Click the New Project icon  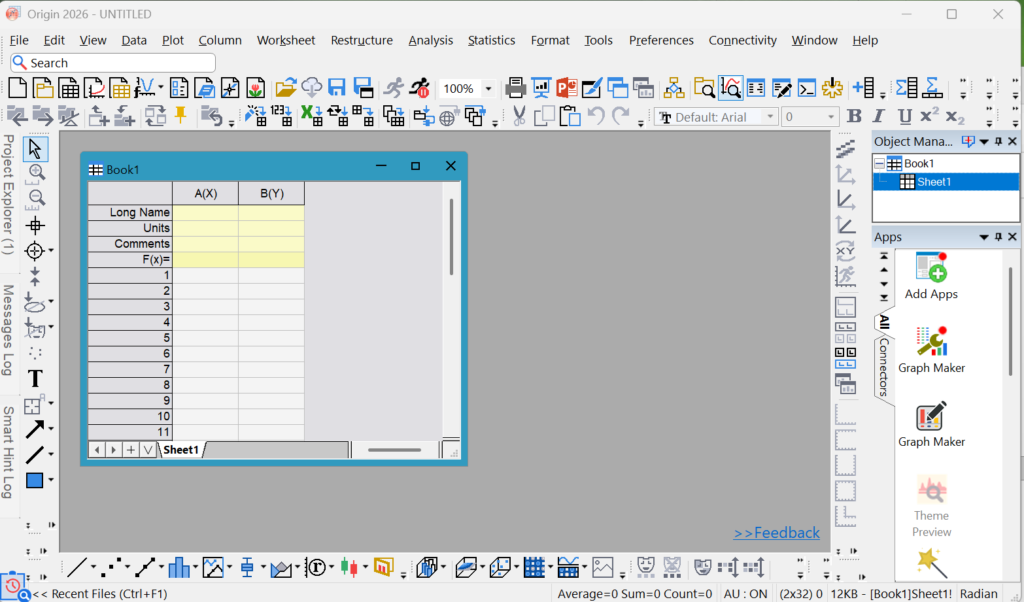(18, 87)
